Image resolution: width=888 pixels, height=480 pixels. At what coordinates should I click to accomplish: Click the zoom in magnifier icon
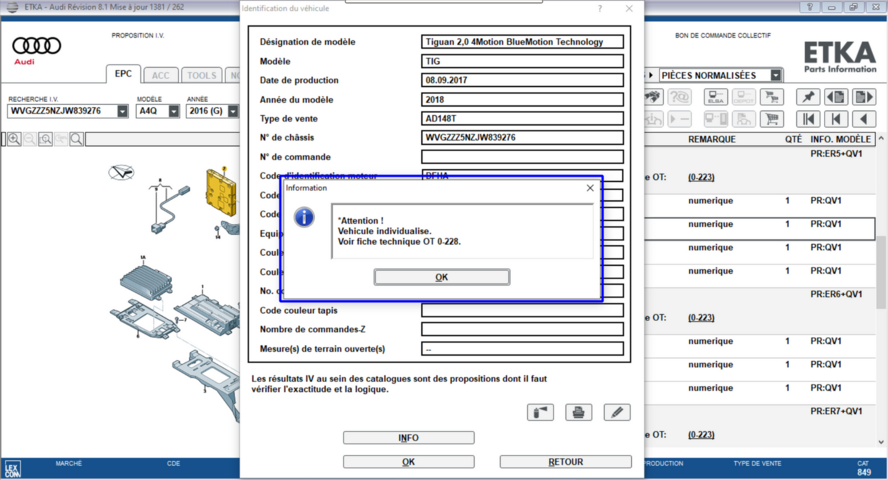tap(14, 139)
